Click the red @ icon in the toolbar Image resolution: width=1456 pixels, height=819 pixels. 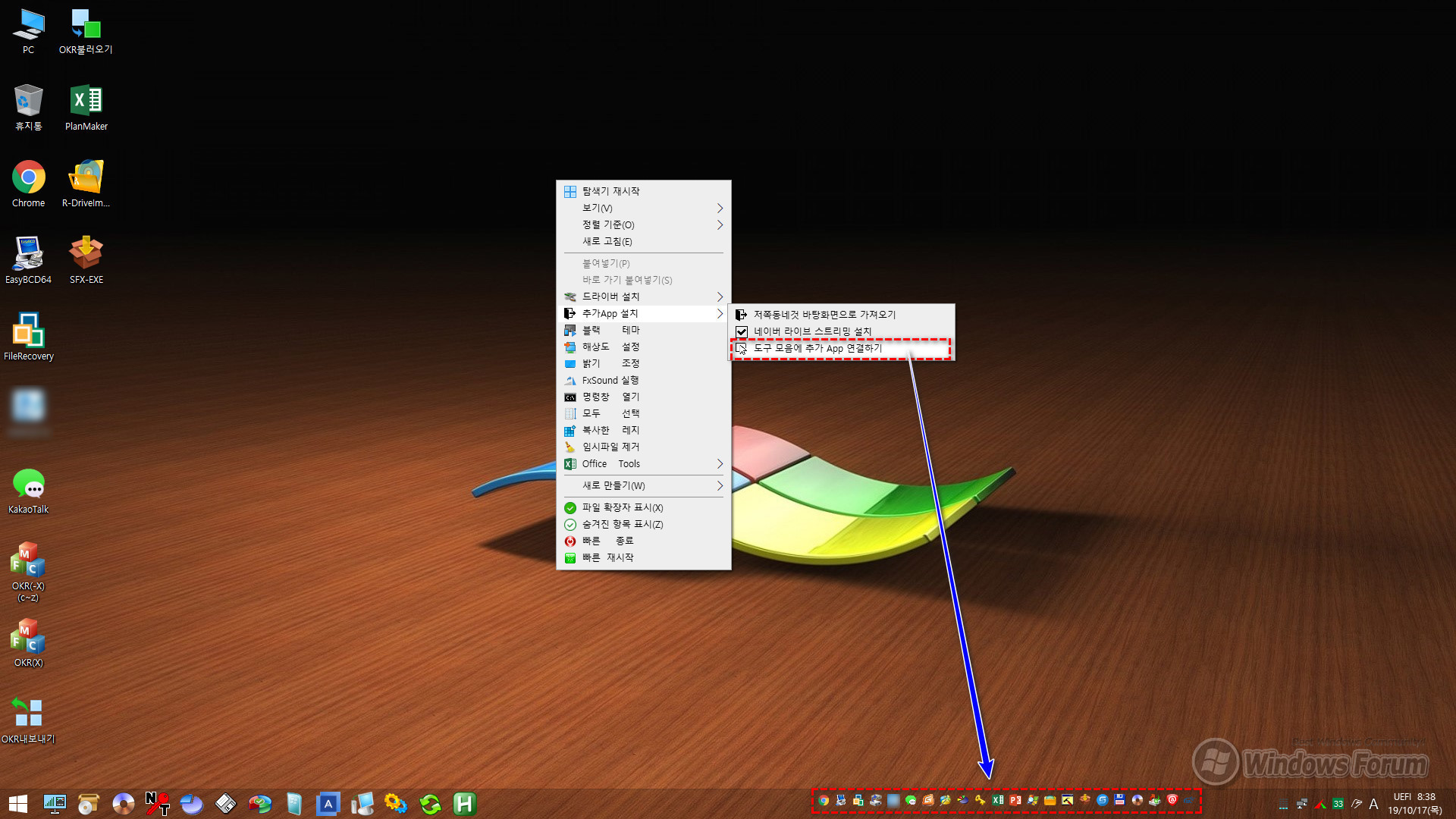1172,800
